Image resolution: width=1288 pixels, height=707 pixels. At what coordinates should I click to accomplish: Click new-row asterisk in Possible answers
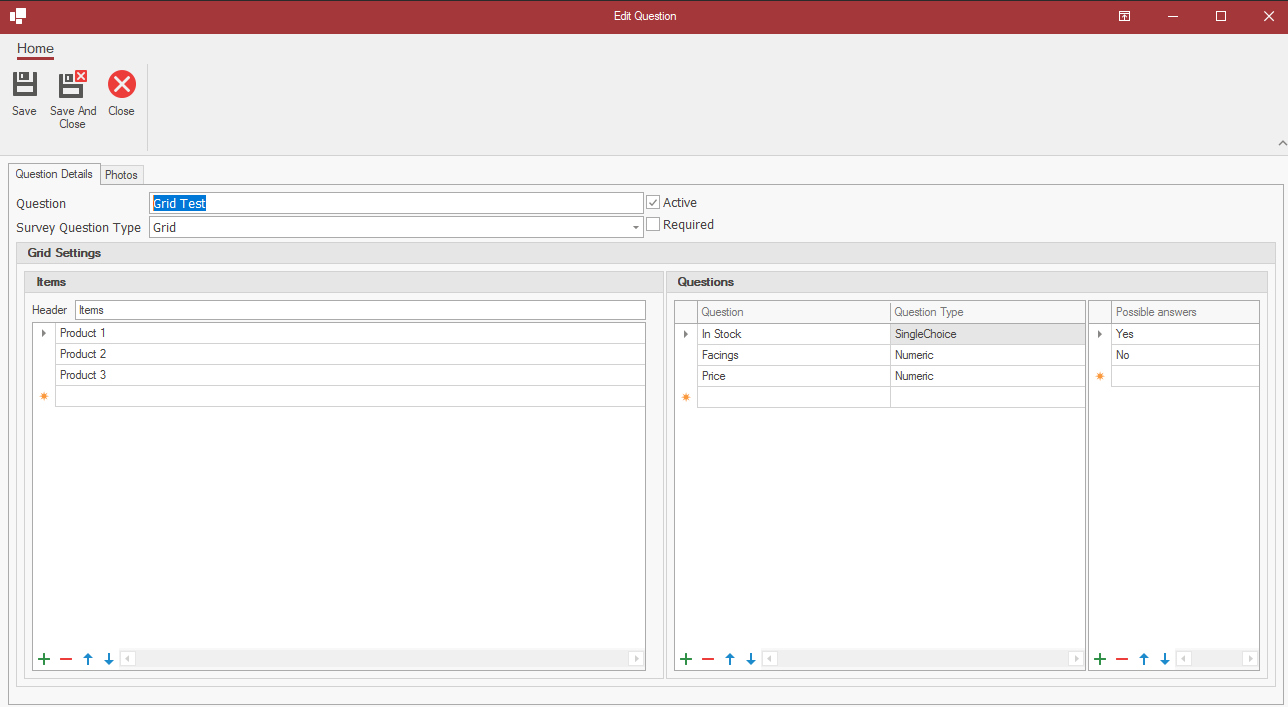[x=1100, y=376]
